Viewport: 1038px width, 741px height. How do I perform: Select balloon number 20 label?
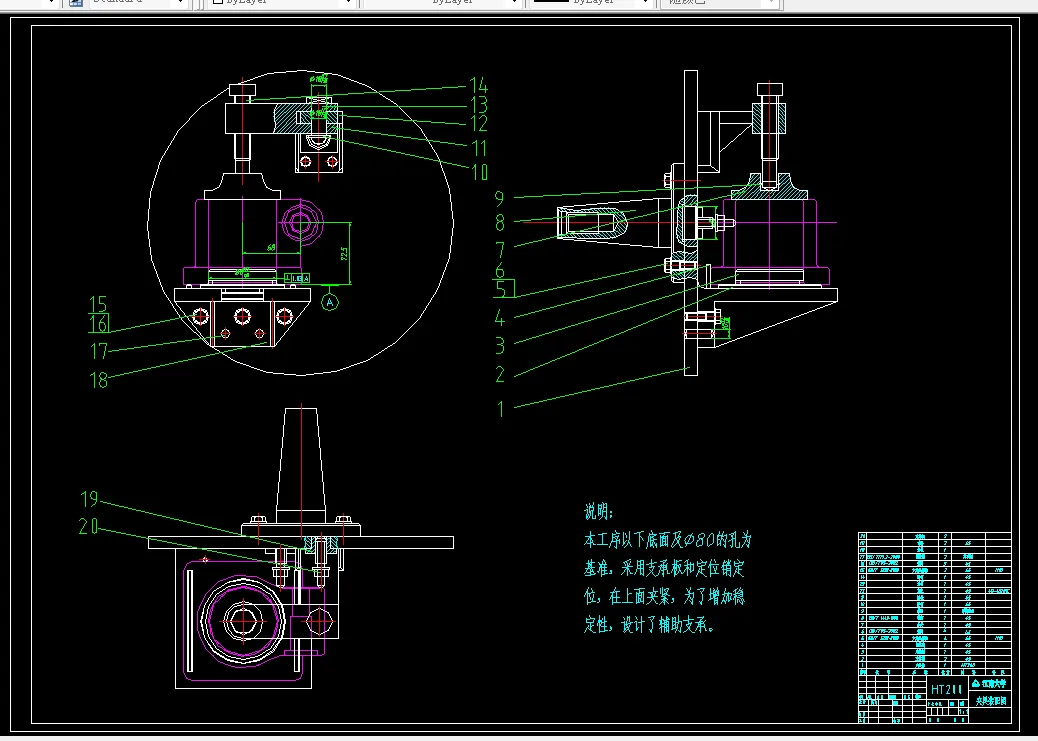point(89,526)
